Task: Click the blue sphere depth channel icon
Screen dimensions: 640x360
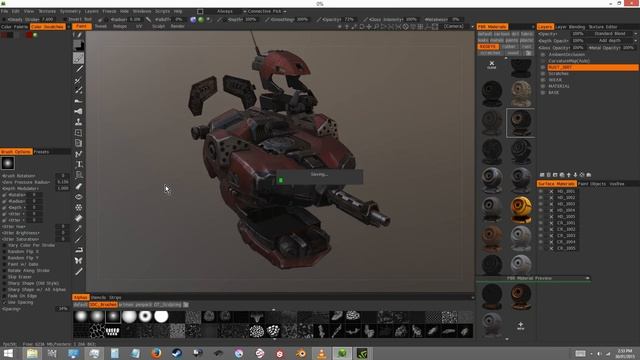Action: tap(193, 19)
